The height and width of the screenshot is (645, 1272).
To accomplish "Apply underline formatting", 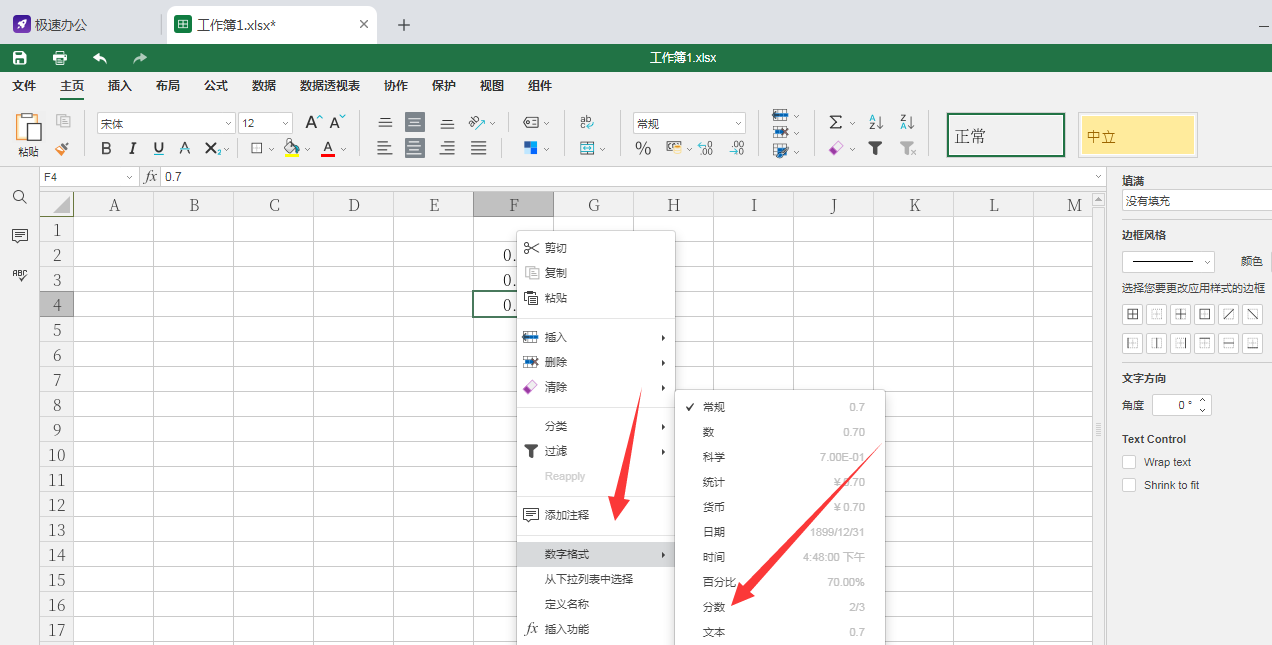I will pyautogui.click(x=158, y=148).
